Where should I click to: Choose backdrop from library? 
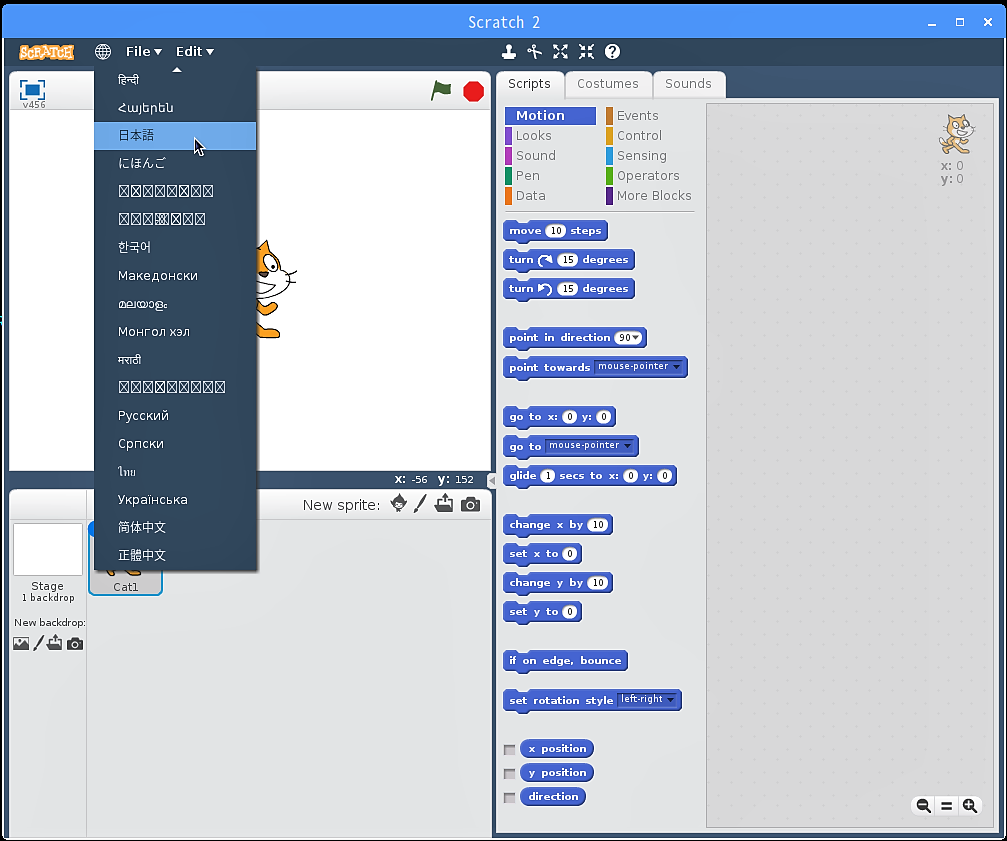[x=21, y=643]
